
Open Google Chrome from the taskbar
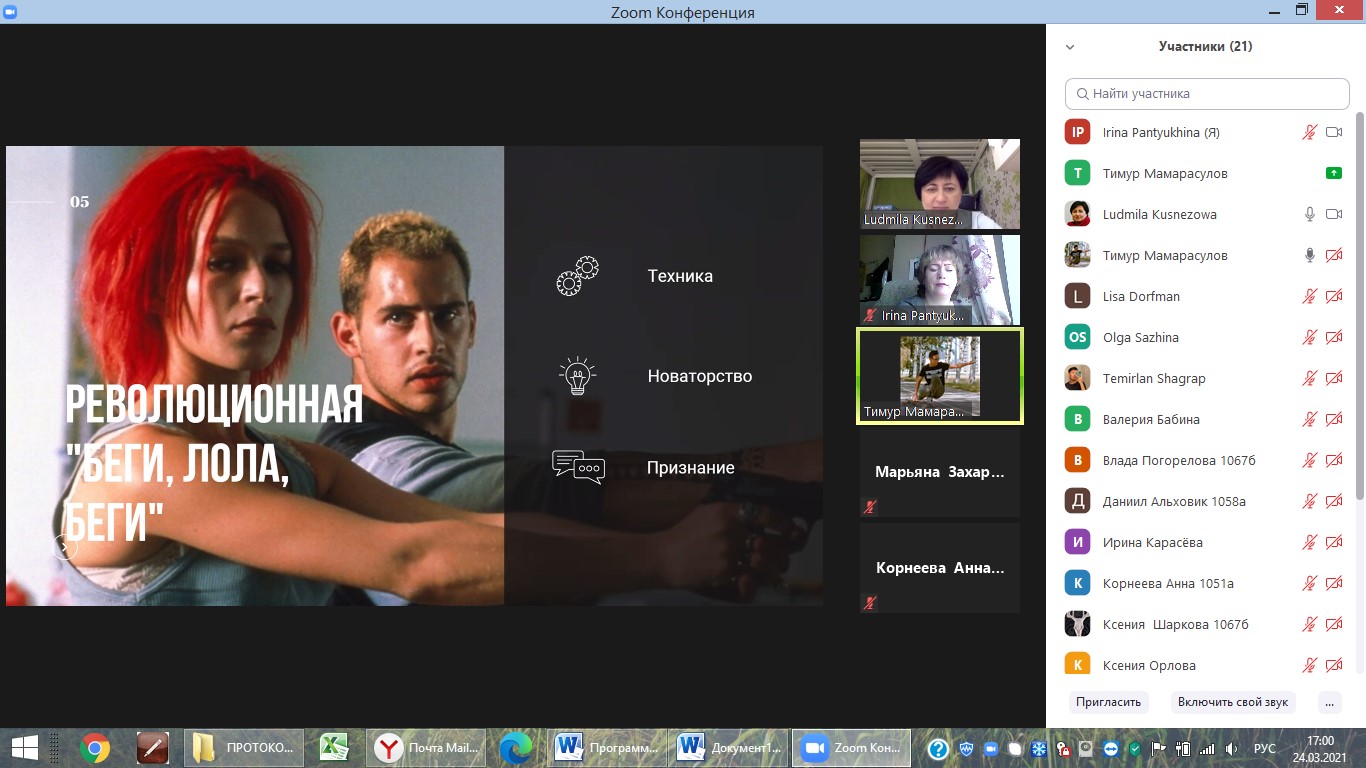[x=95, y=747]
